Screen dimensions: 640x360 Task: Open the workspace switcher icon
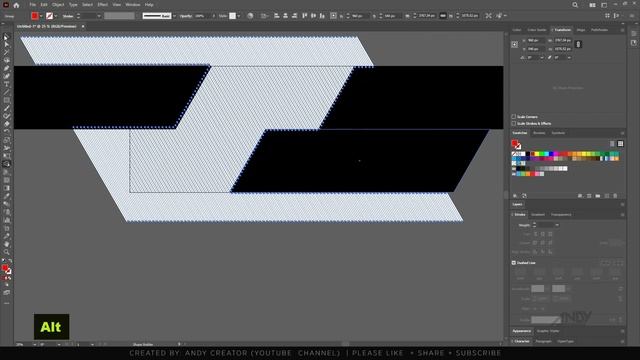pos(604,5)
